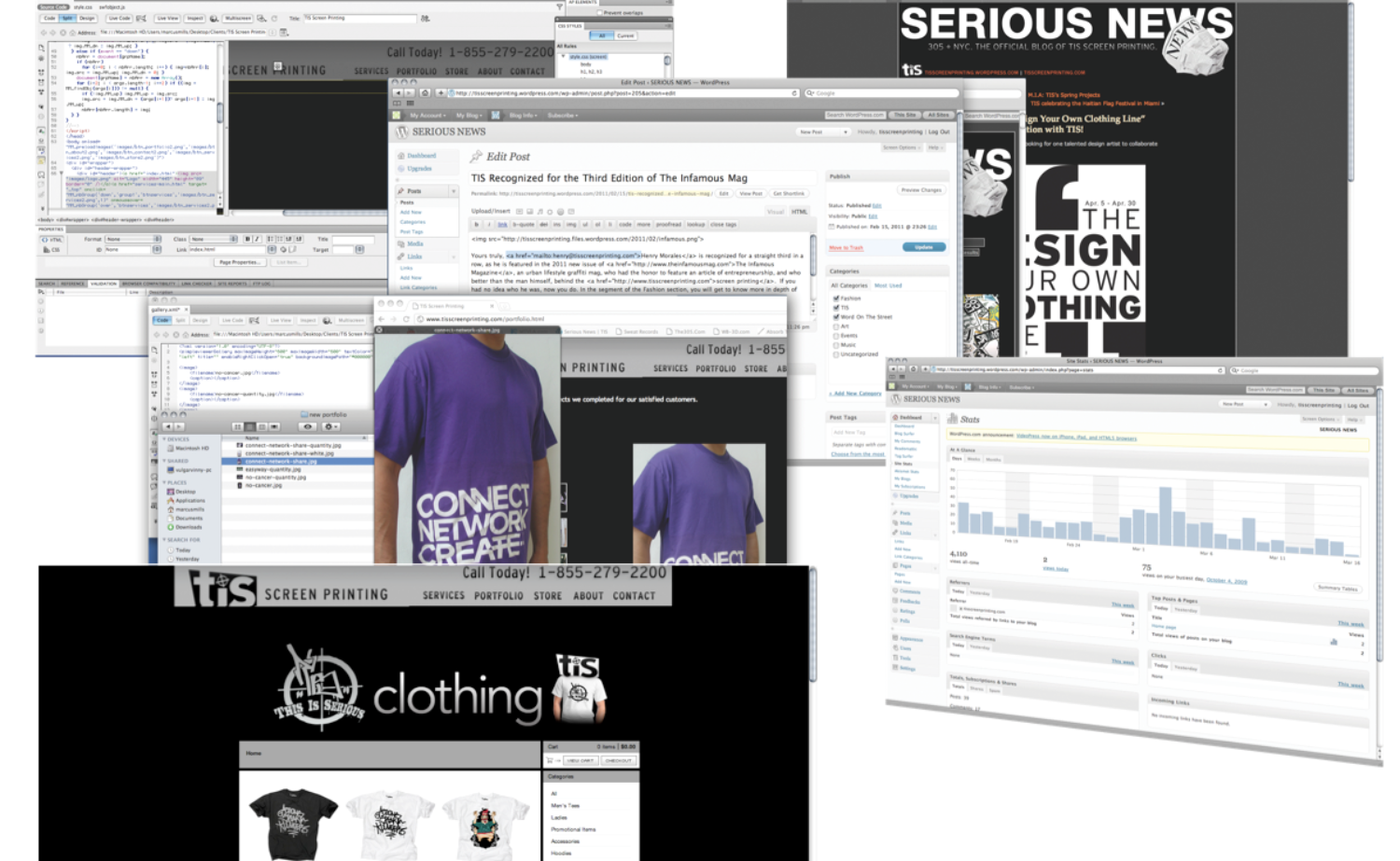Select the HTML mode in Dreamweaver Properties panel

[x=52, y=240]
